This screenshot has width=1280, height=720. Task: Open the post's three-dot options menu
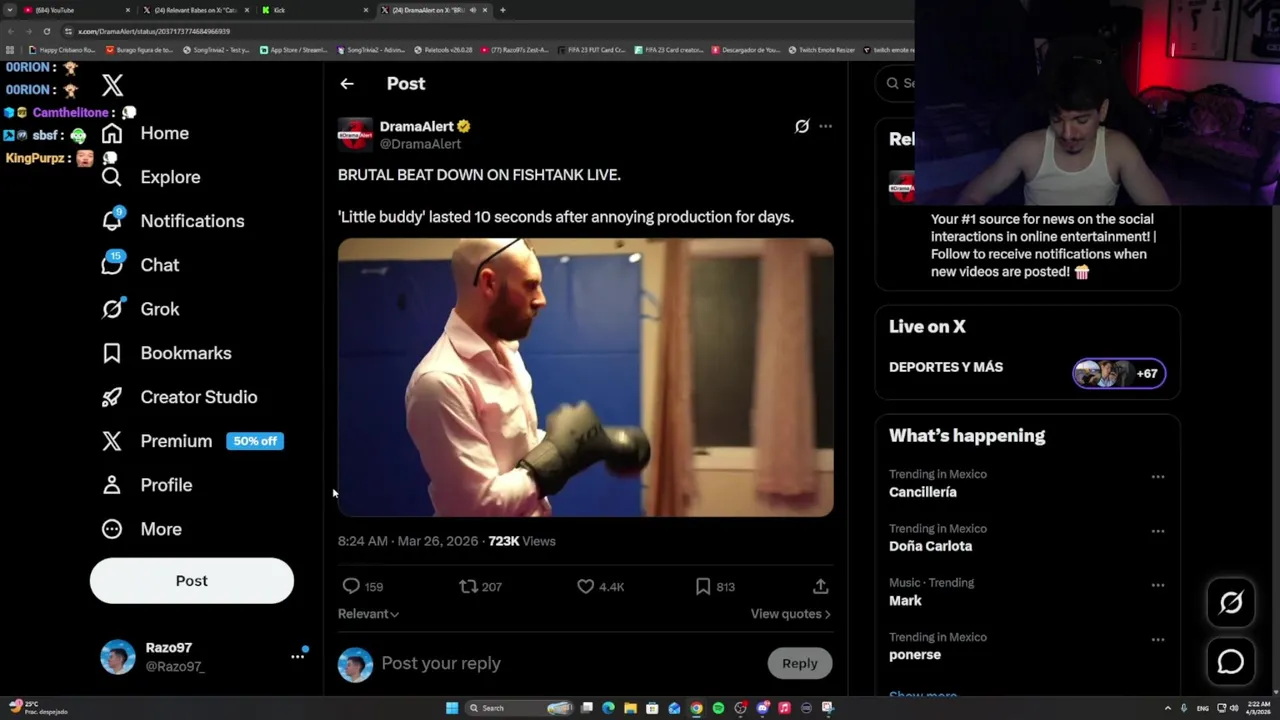click(x=825, y=126)
